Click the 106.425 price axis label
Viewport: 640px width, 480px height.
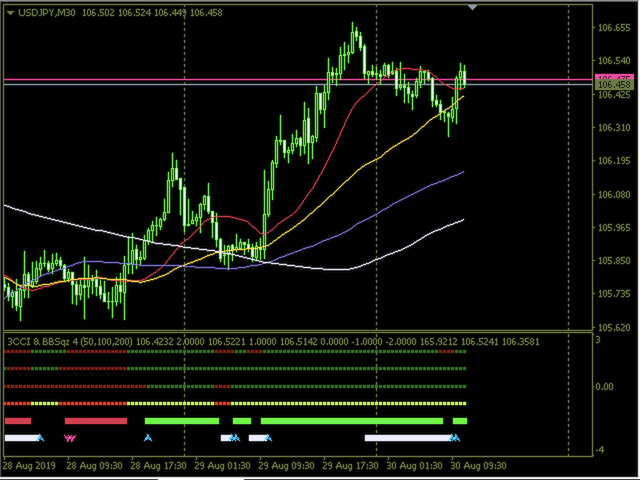point(614,95)
